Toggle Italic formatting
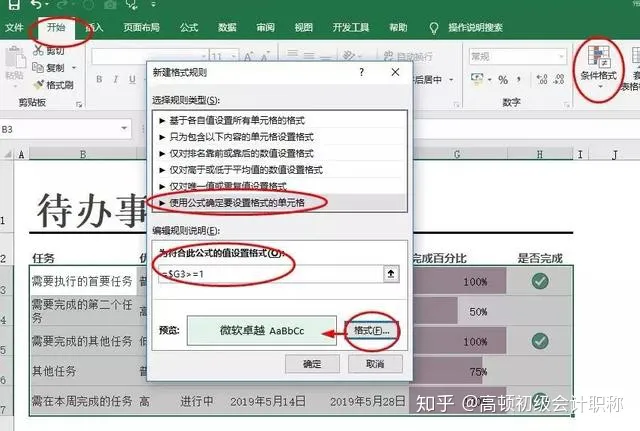The image size is (640, 431). (x=116, y=79)
